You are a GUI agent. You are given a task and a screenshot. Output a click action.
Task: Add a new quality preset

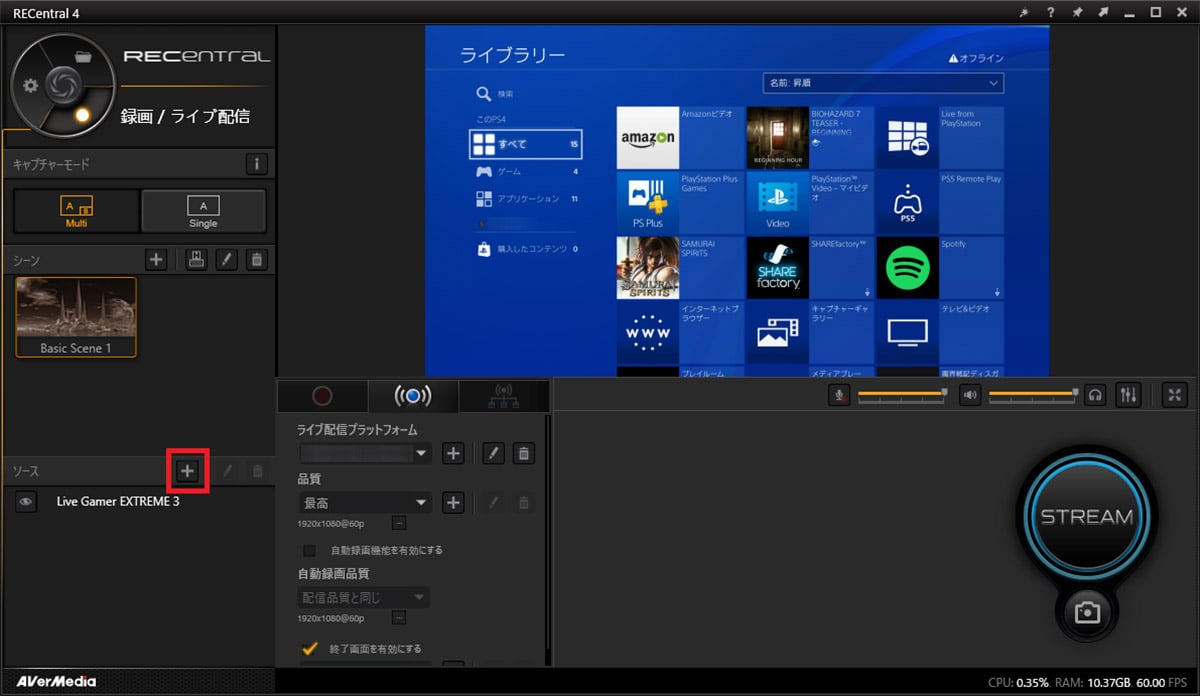(453, 502)
